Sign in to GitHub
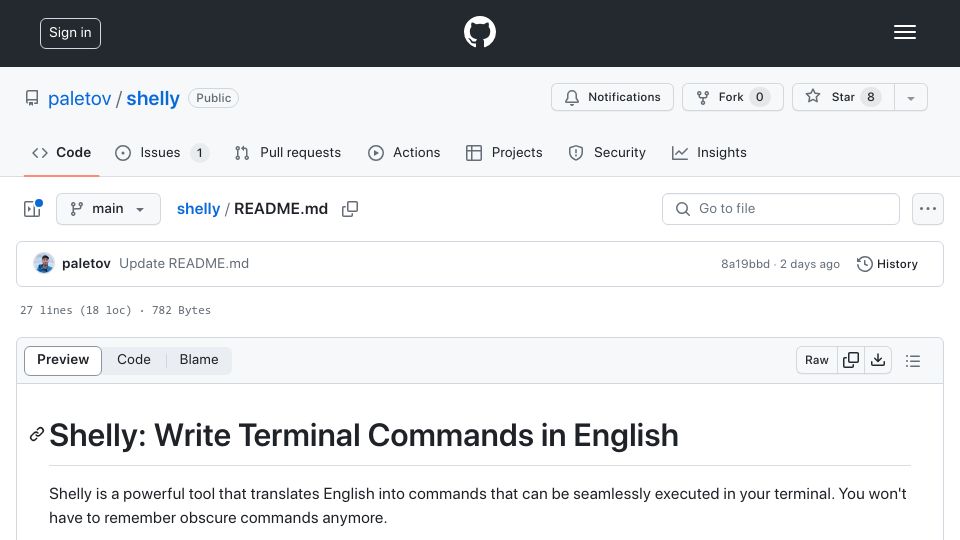Image resolution: width=960 pixels, height=540 pixels. [x=70, y=33]
